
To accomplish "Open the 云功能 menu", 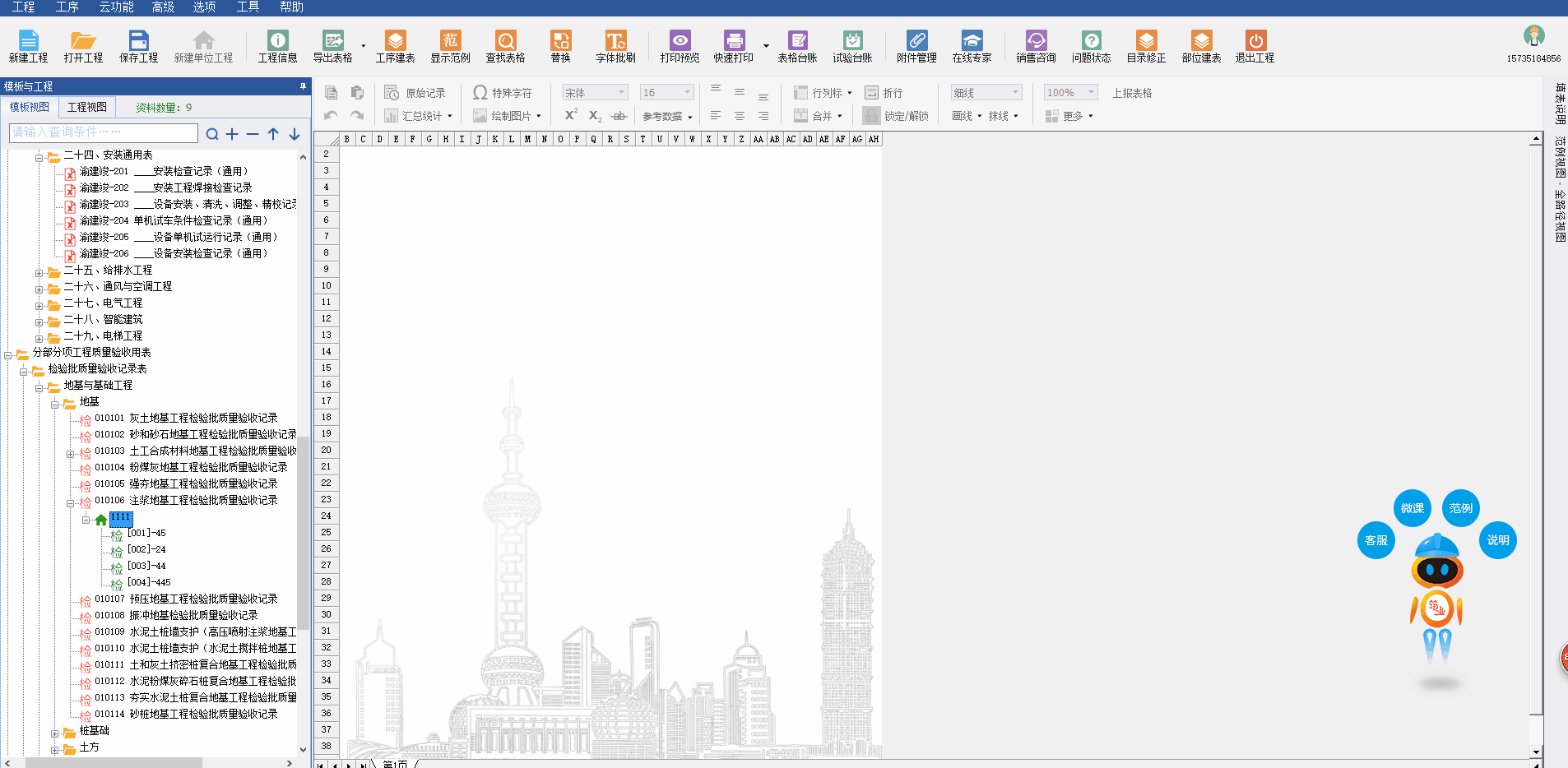I will pyautogui.click(x=116, y=7).
